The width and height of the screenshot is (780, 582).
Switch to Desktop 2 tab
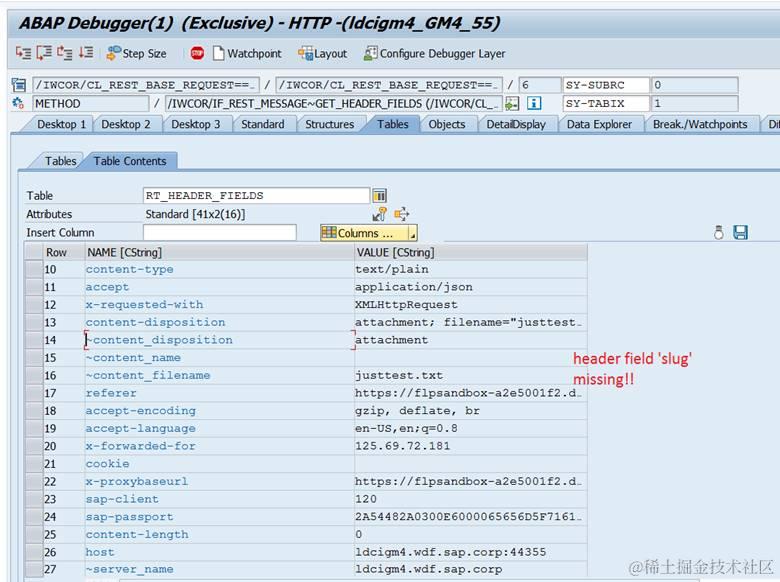[x=126, y=124]
